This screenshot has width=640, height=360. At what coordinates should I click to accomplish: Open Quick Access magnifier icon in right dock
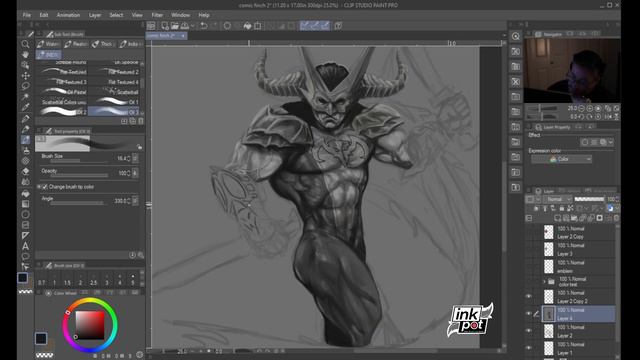coord(516,37)
